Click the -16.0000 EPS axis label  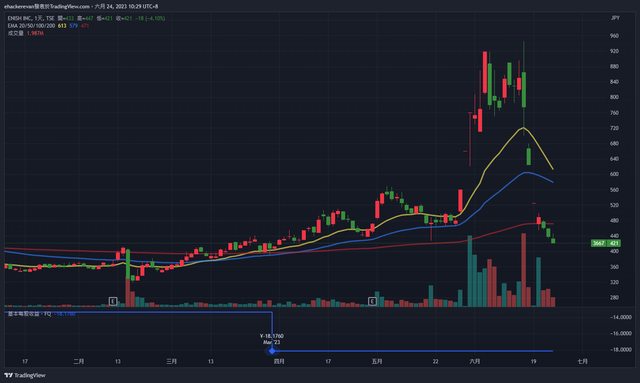[621, 334]
